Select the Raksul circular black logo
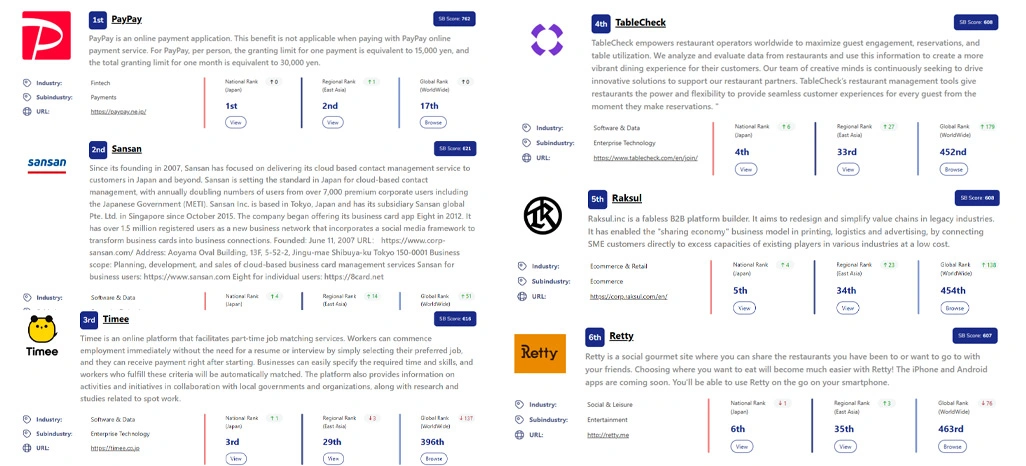1026x466 pixels. pyautogui.click(x=544, y=215)
